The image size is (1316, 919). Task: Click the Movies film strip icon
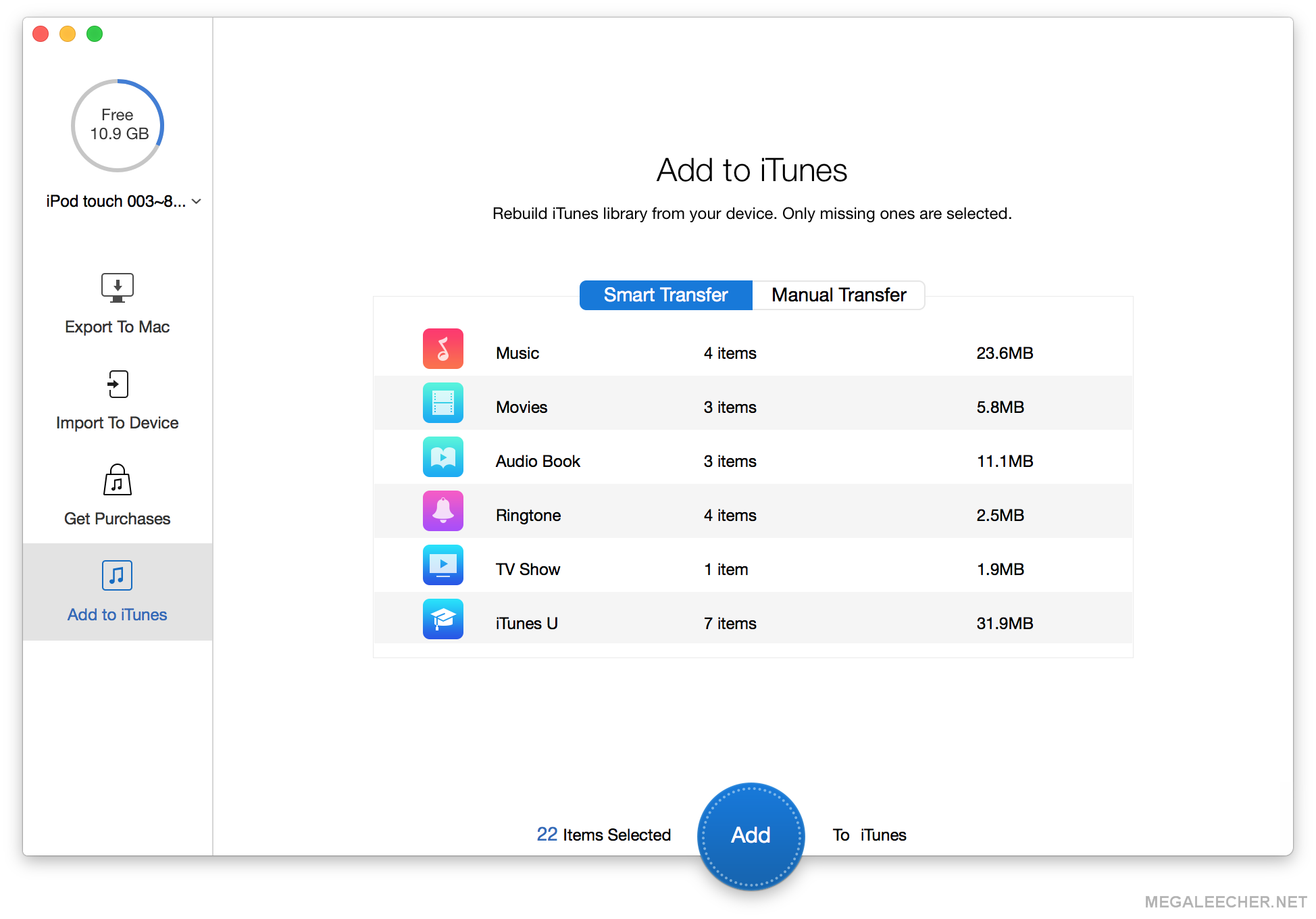pos(443,403)
